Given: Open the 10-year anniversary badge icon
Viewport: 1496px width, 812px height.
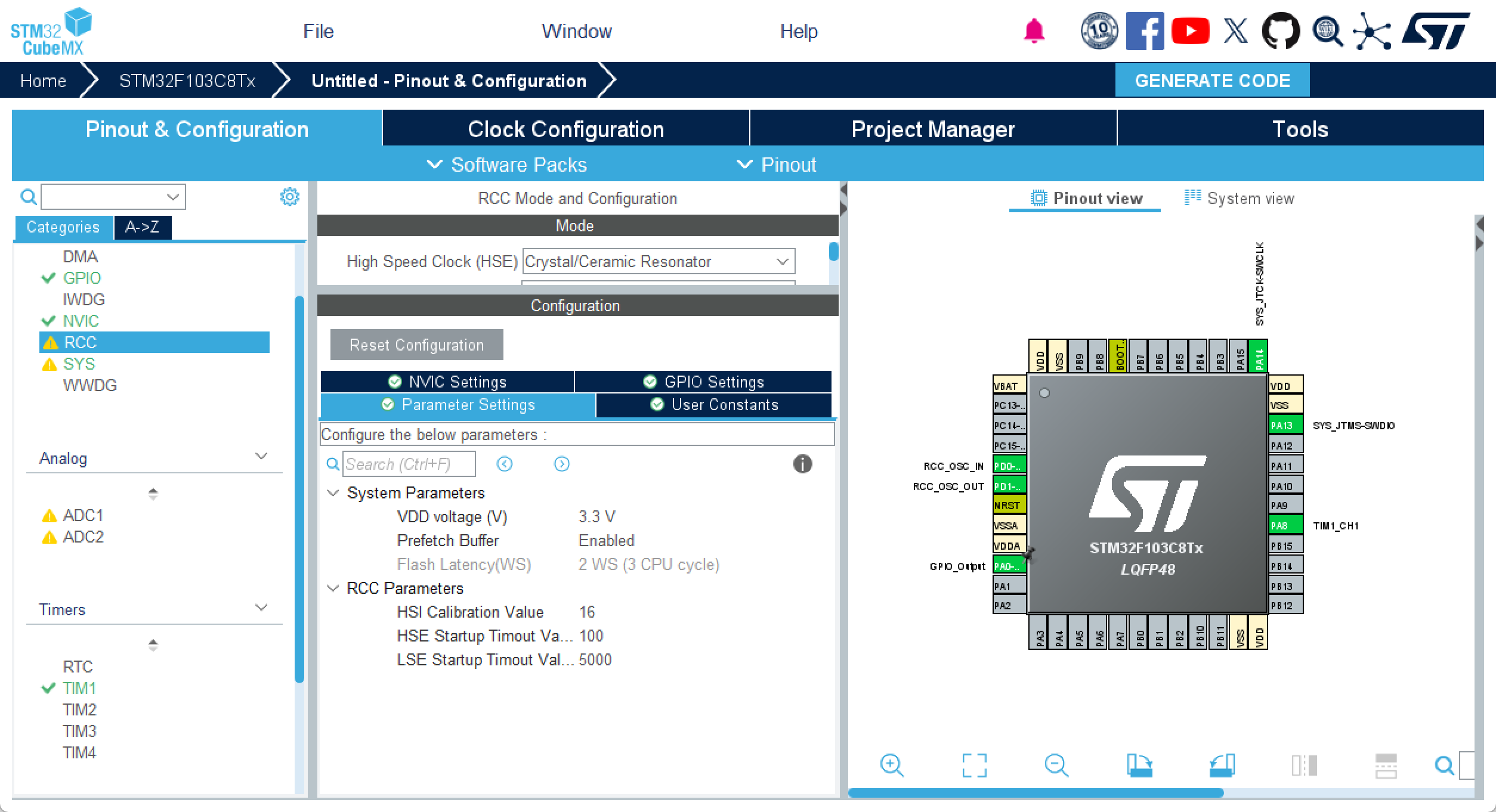Looking at the screenshot, I should (x=1099, y=30).
